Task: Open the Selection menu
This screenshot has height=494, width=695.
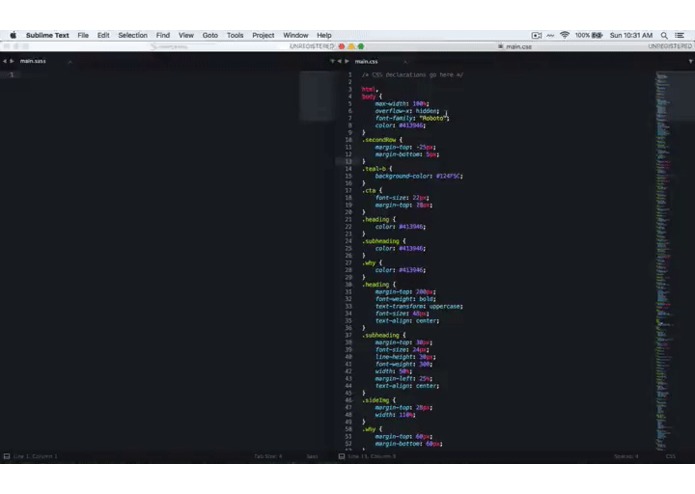Action: pos(133,35)
